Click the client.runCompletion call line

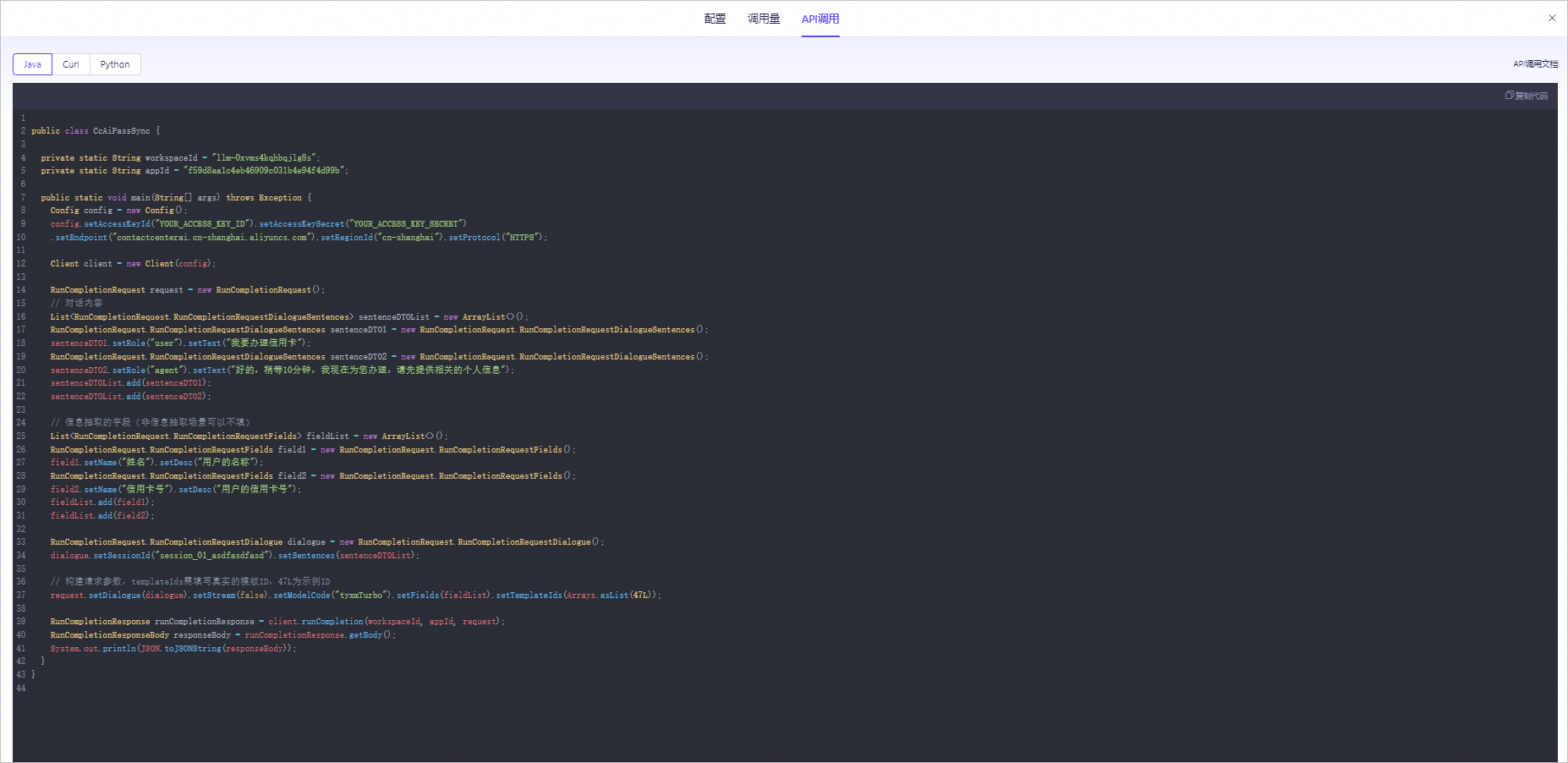[x=277, y=622]
